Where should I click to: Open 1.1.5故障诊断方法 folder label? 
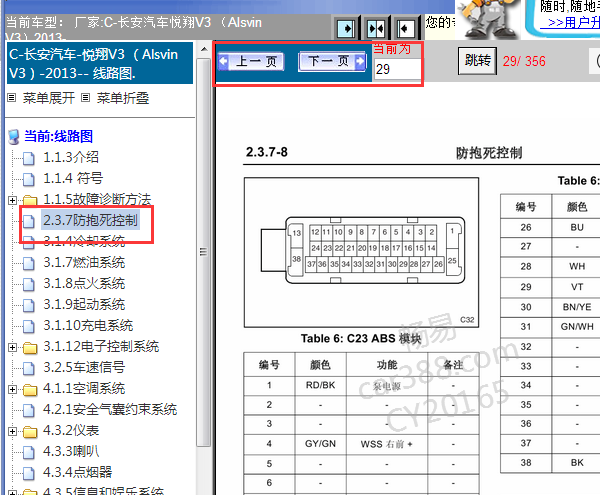point(97,199)
